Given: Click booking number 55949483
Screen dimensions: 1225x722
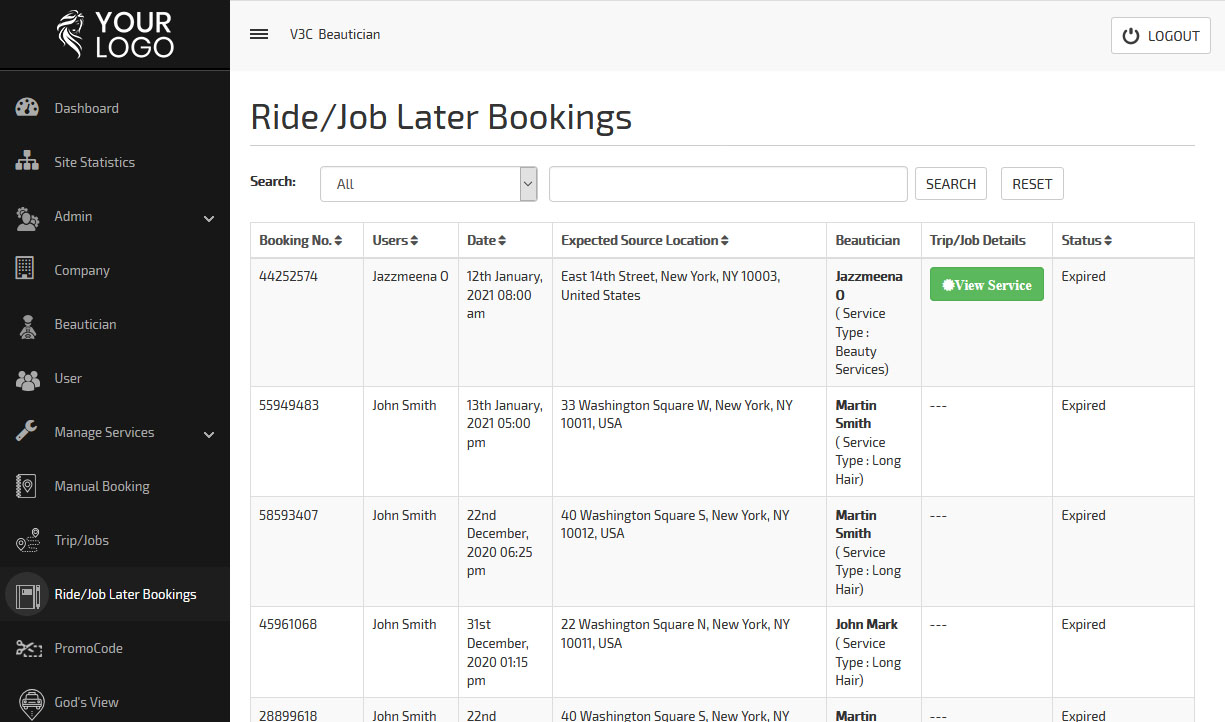Looking at the screenshot, I should pos(288,405).
